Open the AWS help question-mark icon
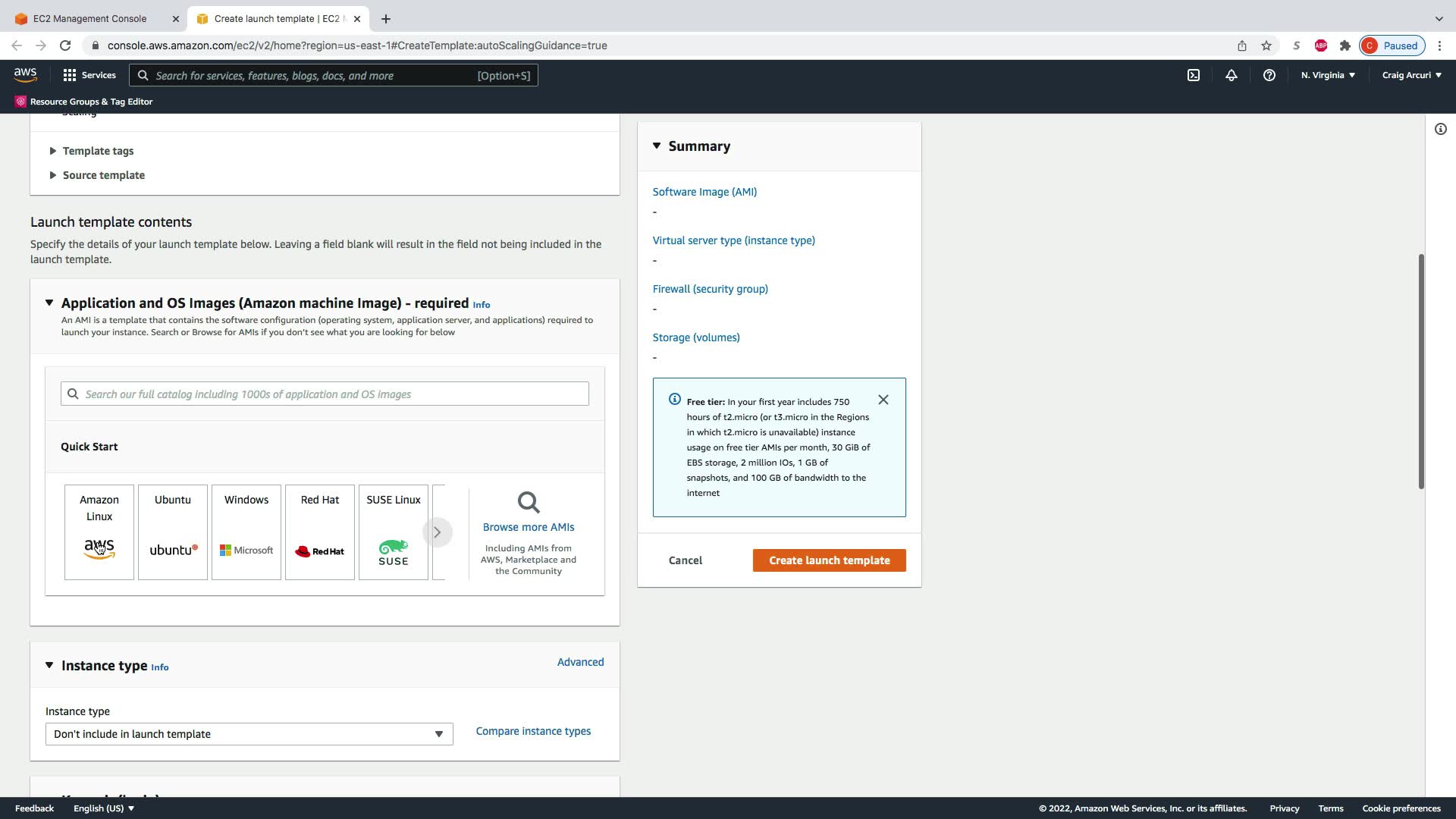The width and height of the screenshot is (1456, 819). tap(1269, 75)
